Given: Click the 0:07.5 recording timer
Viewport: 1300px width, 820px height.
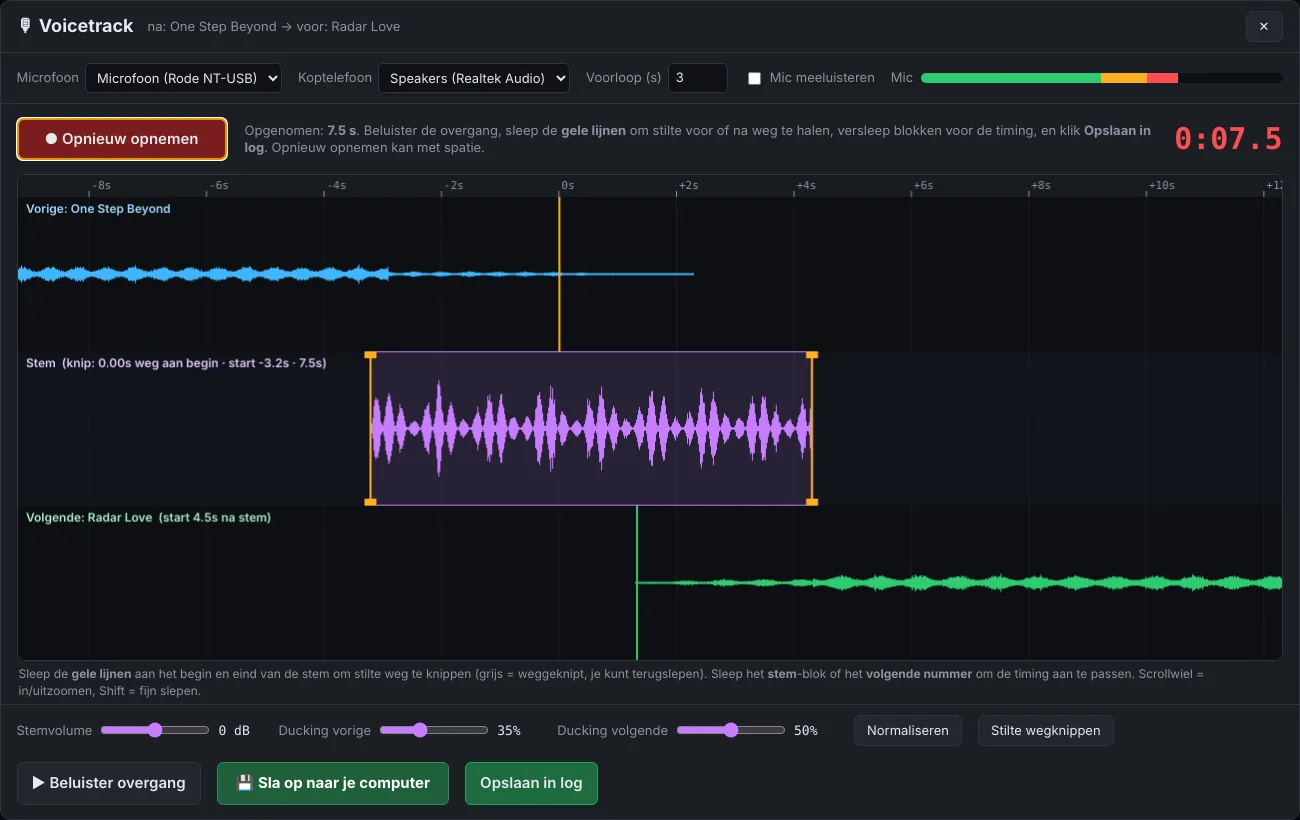Looking at the screenshot, I should pos(1228,139).
